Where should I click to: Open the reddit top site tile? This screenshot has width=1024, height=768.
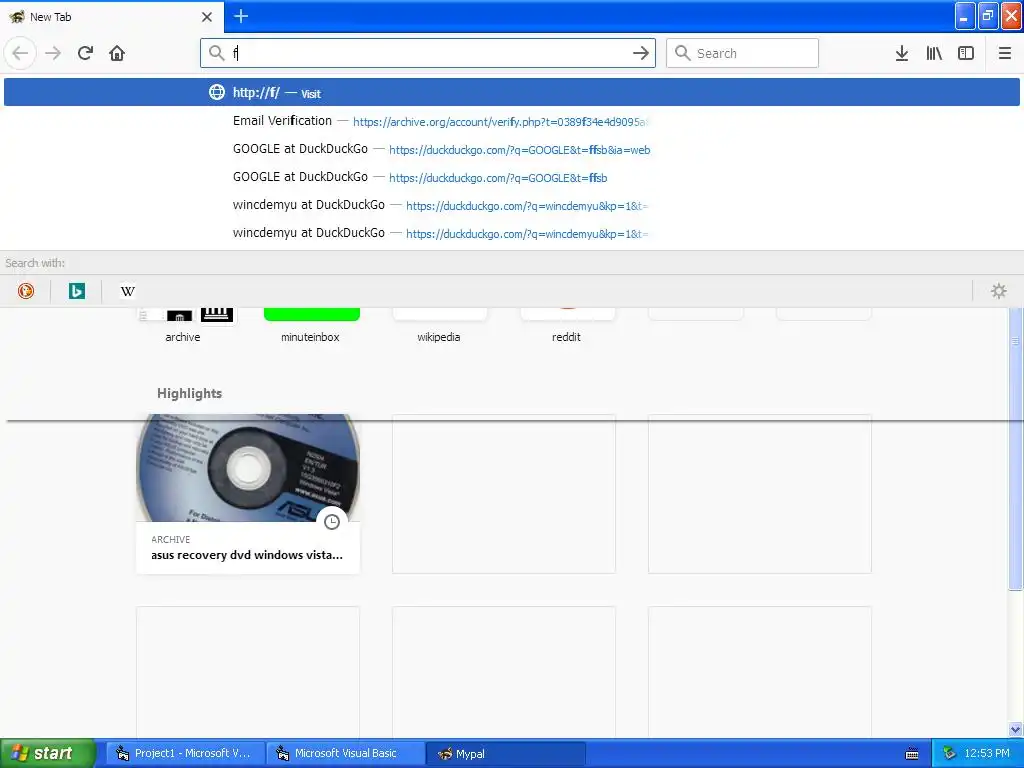pos(567,325)
